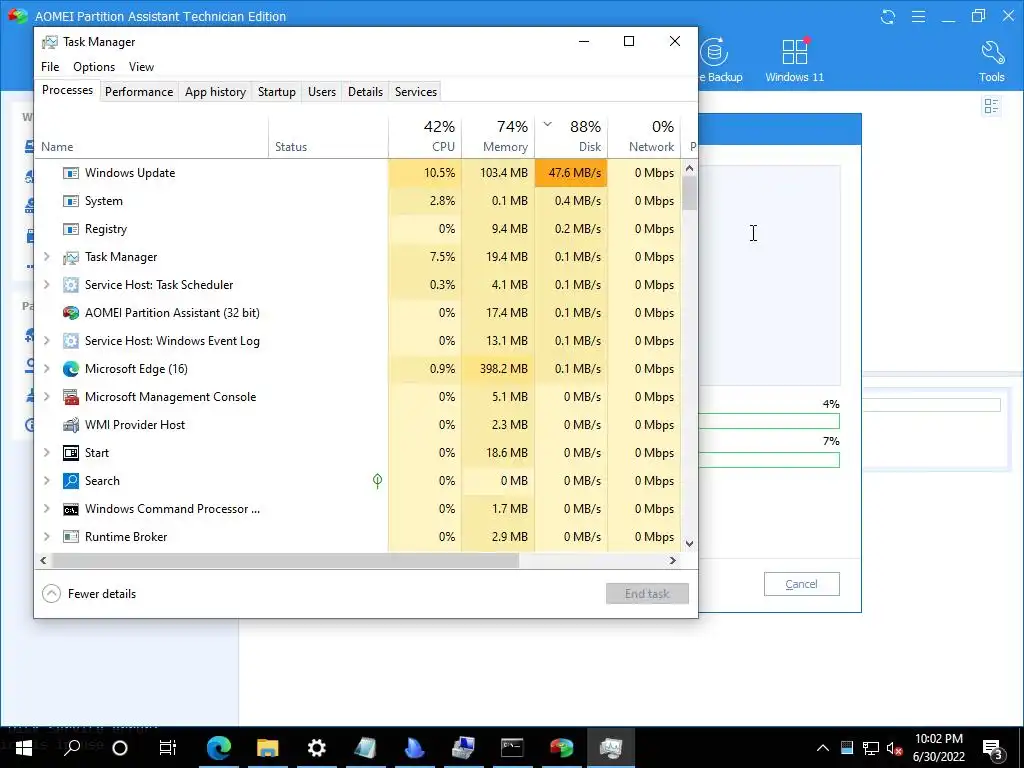Click the AOMEI icon in the taskbar
Image resolution: width=1024 pixels, height=768 pixels.
point(561,747)
